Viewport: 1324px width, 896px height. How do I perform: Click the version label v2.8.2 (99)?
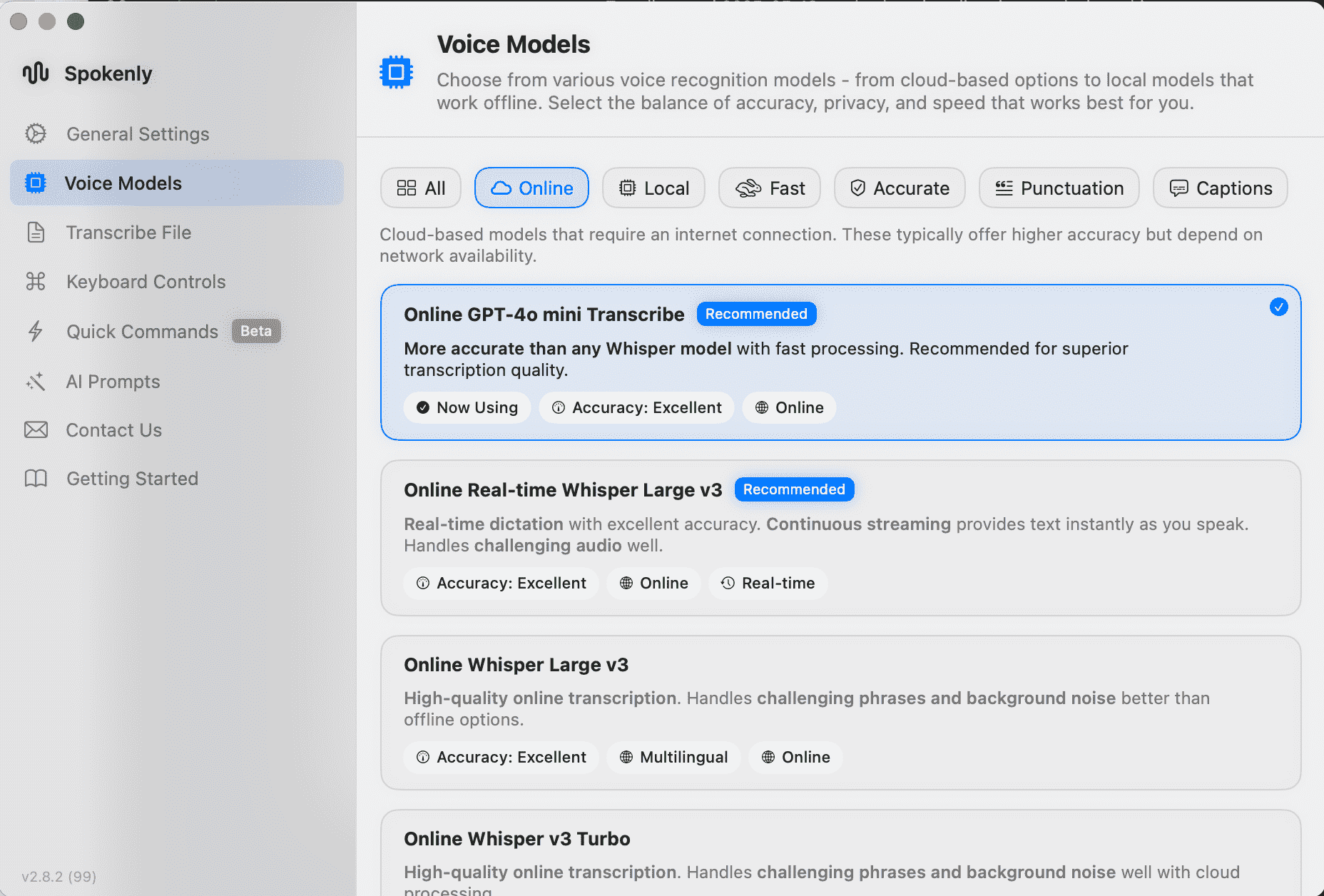point(59,877)
